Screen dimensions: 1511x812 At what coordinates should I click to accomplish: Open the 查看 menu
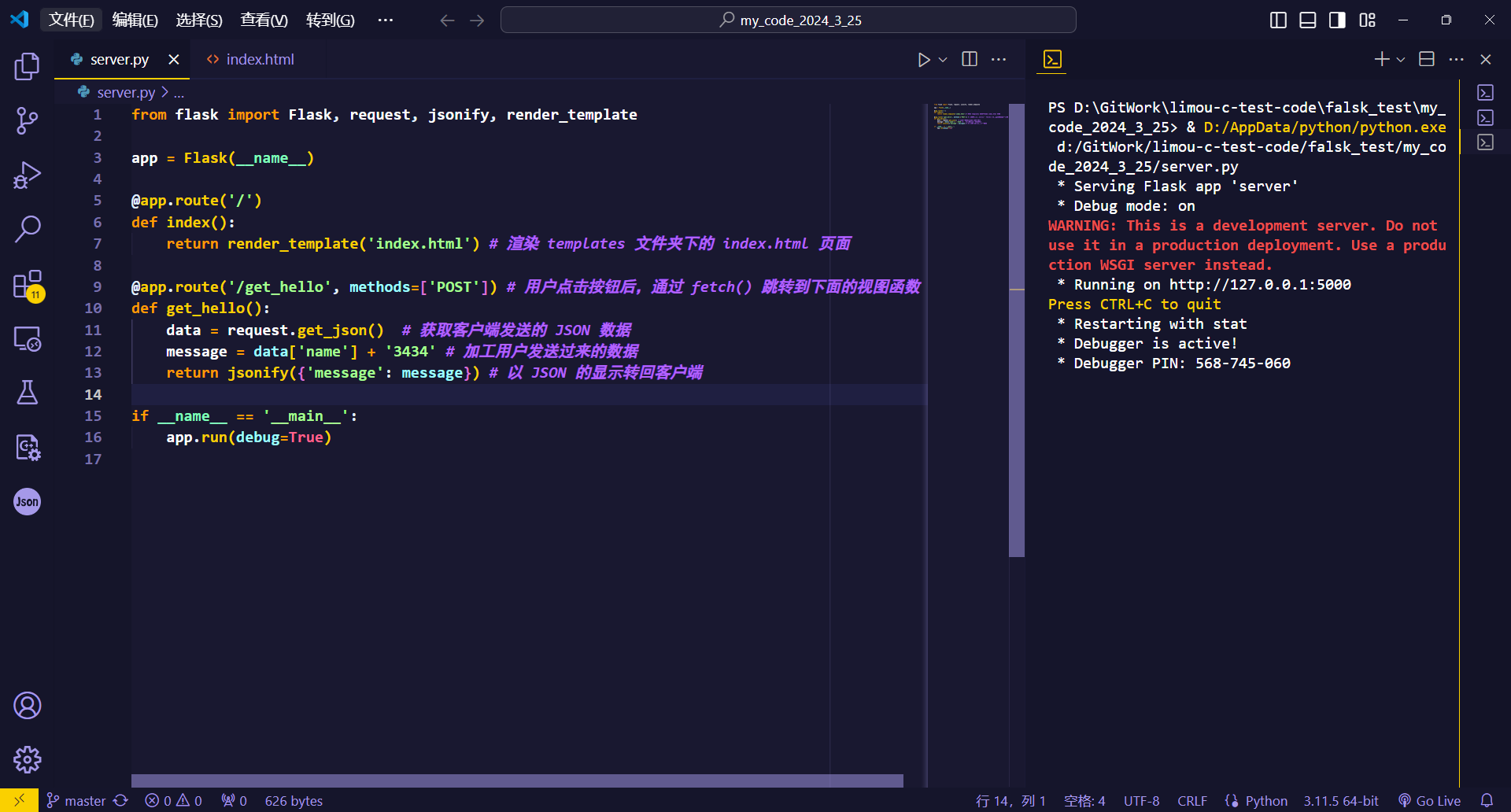tap(263, 20)
